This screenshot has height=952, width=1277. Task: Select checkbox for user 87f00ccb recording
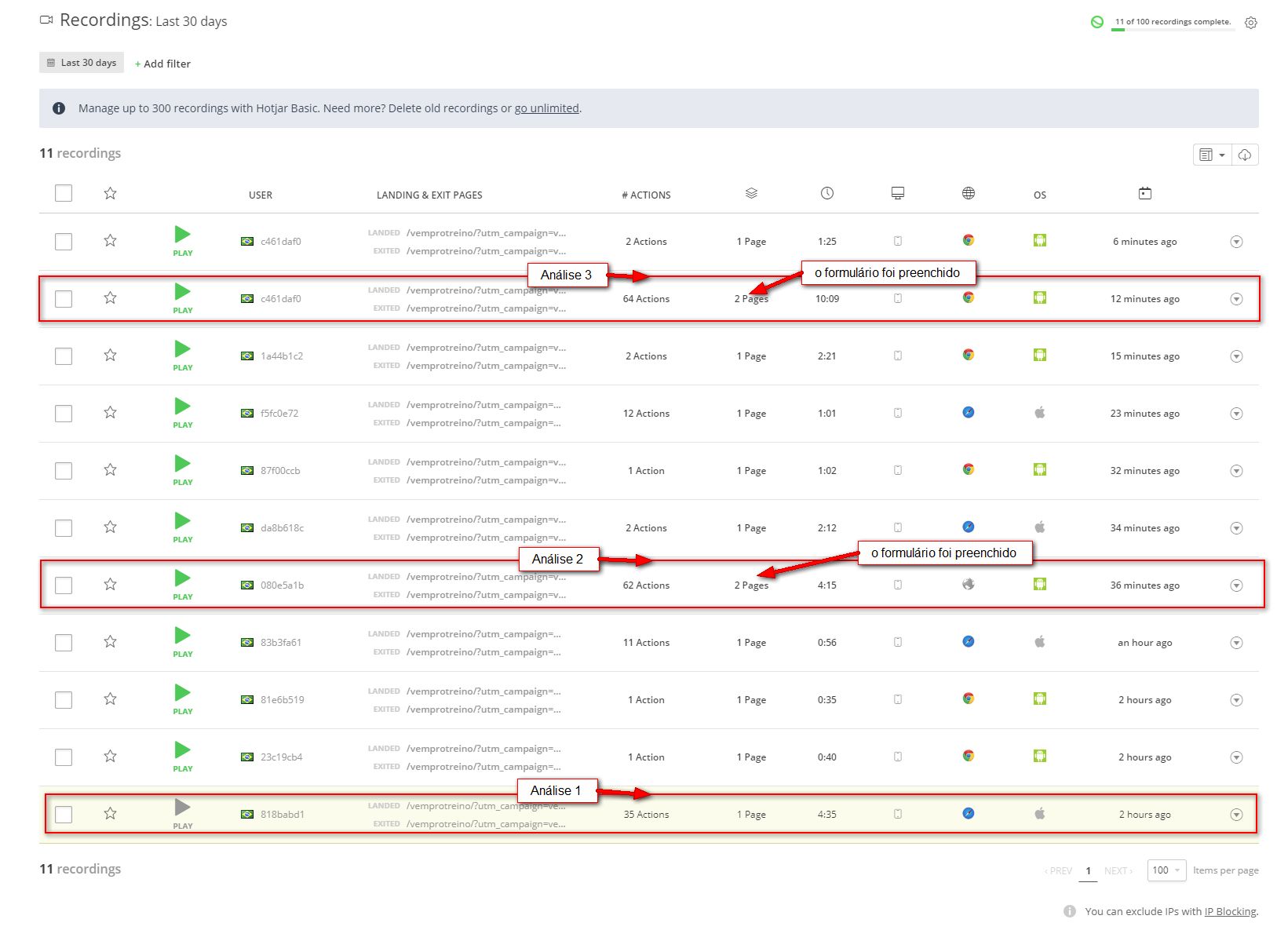click(x=64, y=471)
